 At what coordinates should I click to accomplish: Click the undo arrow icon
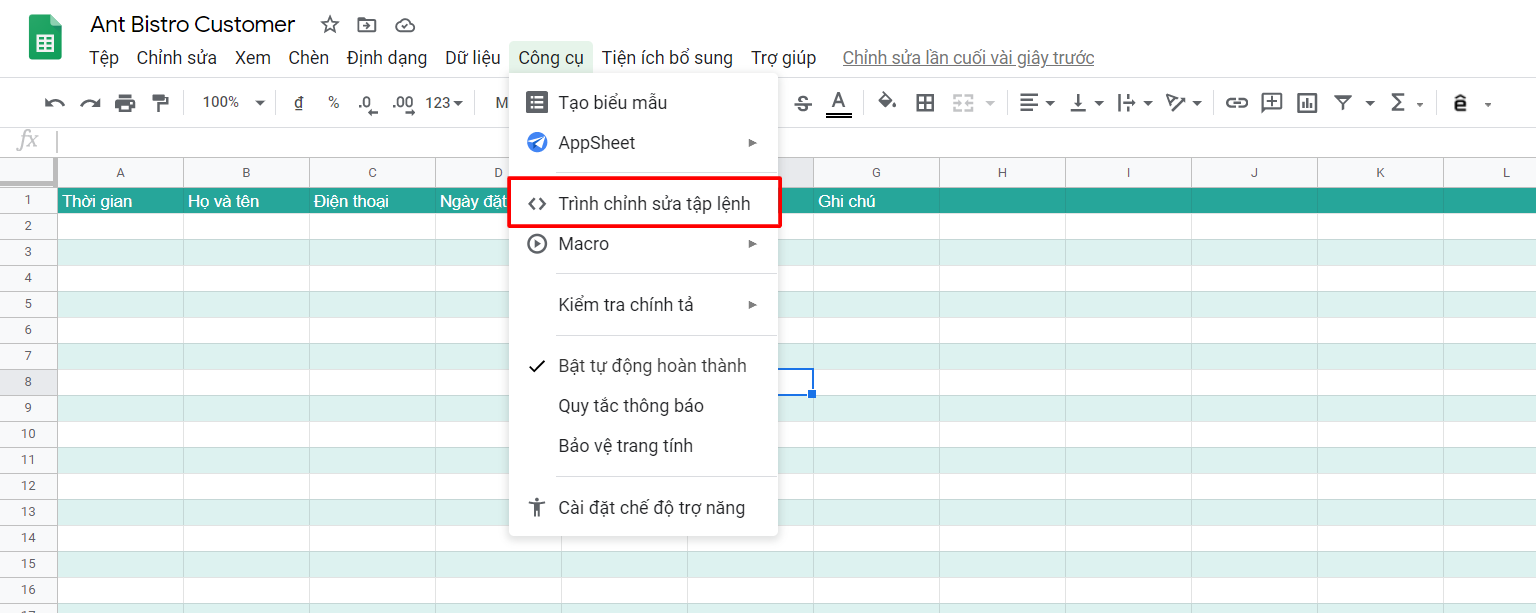[x=55, y=102]
